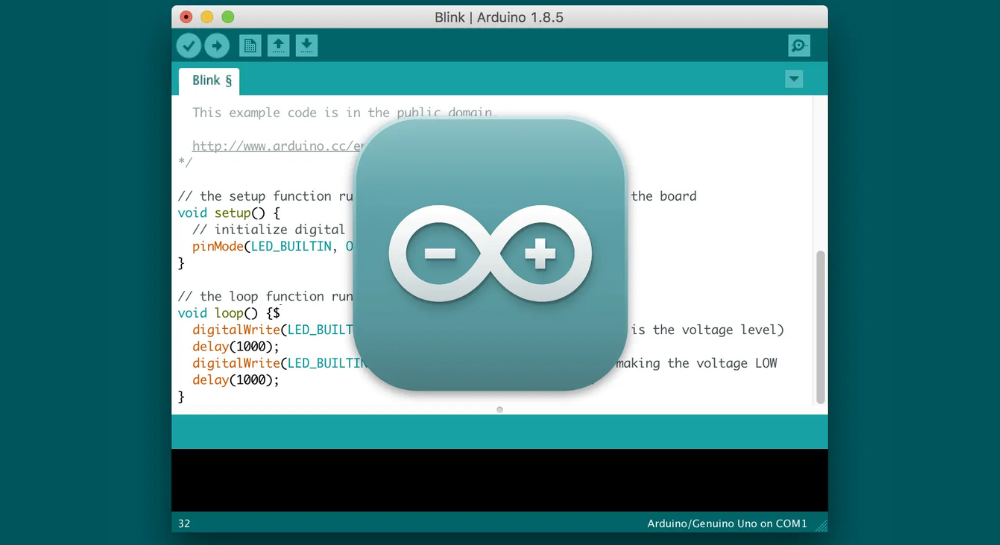This screenshot has height=545, width=1000.
Task: Click the 'Blink | Arduino 1.8.5' window title
Action: [499, 17]
